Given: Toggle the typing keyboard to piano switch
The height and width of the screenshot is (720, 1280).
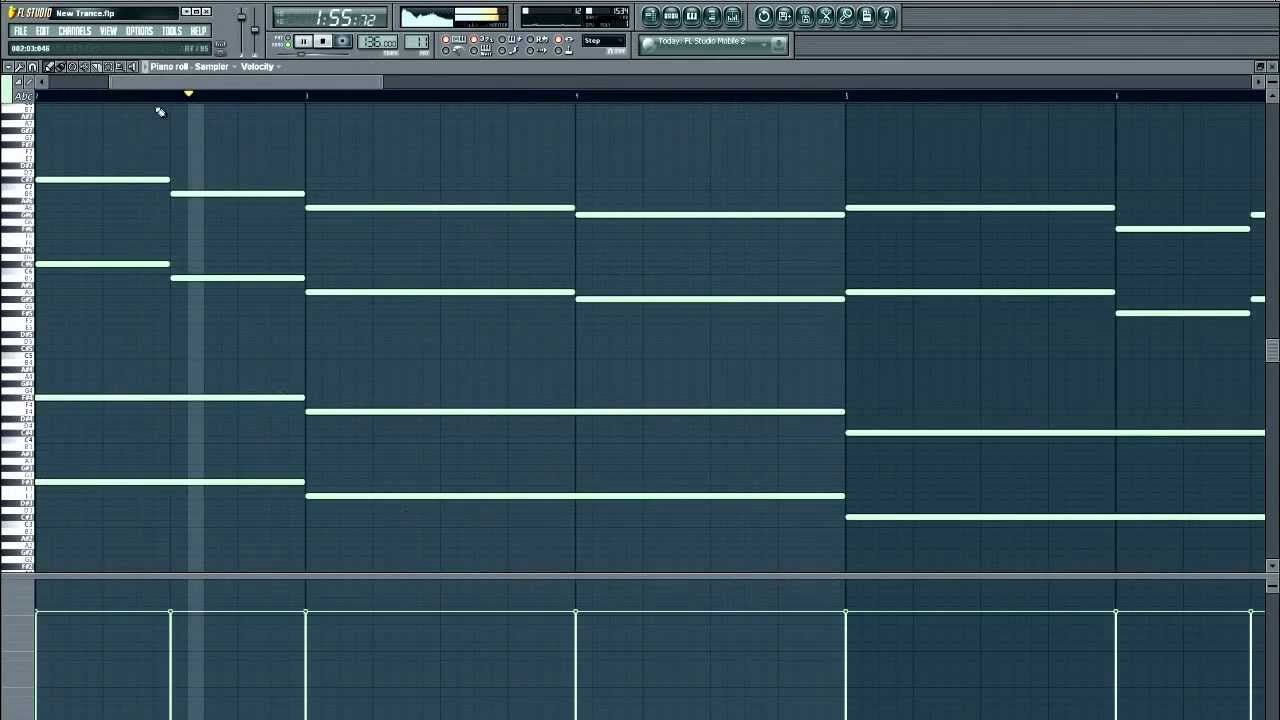Looking at the screenshot, I should (452, 39).
